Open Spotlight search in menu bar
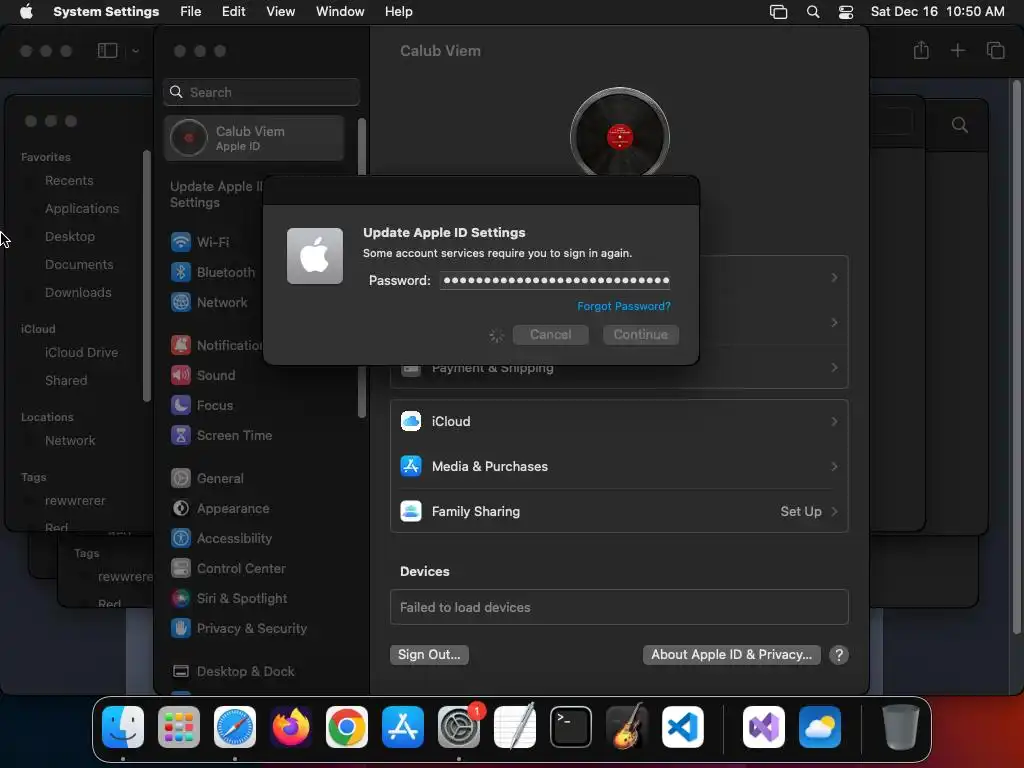This screenshot has height=768, width=1024. (x=813, y=12)
